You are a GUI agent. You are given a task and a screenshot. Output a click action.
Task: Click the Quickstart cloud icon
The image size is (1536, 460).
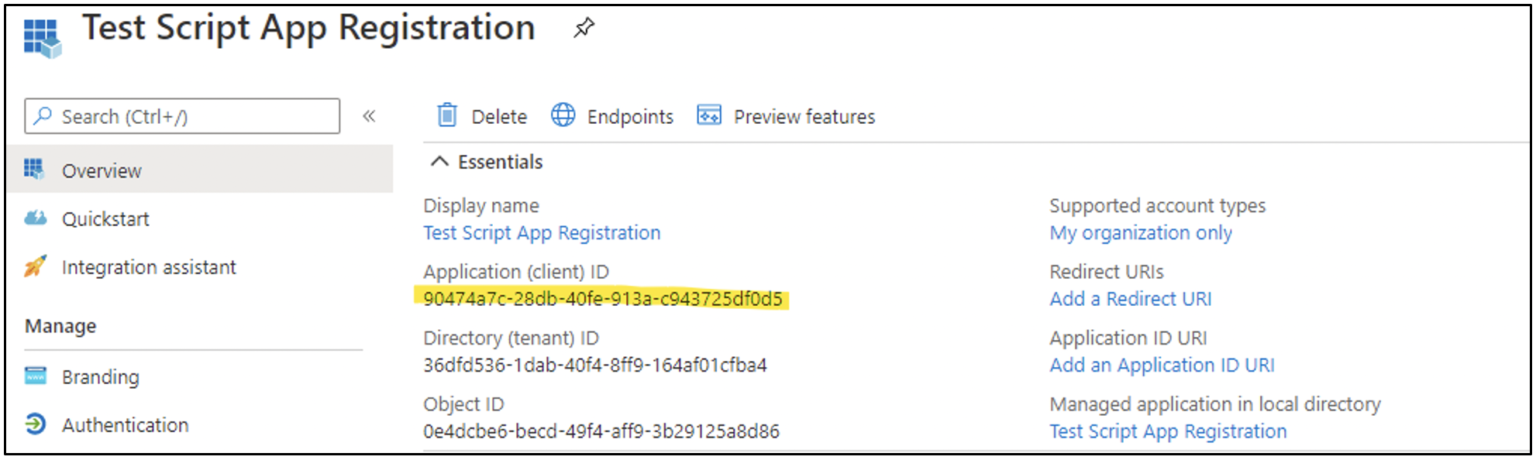tap(35, 219)
